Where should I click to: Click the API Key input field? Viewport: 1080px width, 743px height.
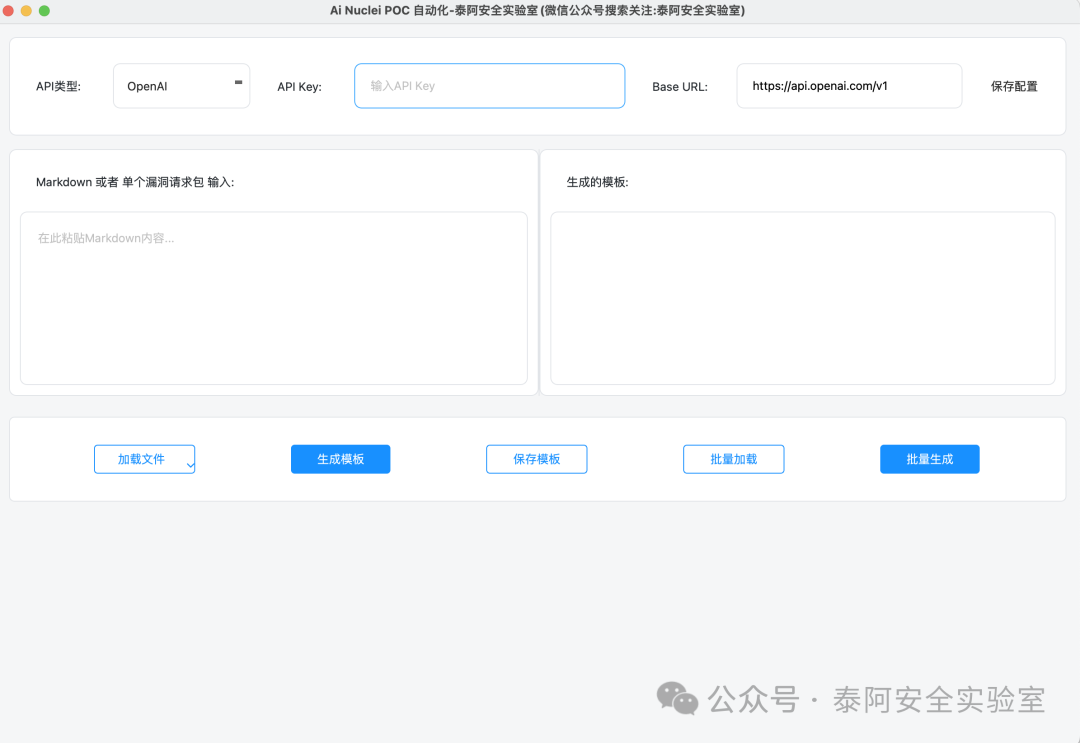pyautogui.click(x=490, y=86)
